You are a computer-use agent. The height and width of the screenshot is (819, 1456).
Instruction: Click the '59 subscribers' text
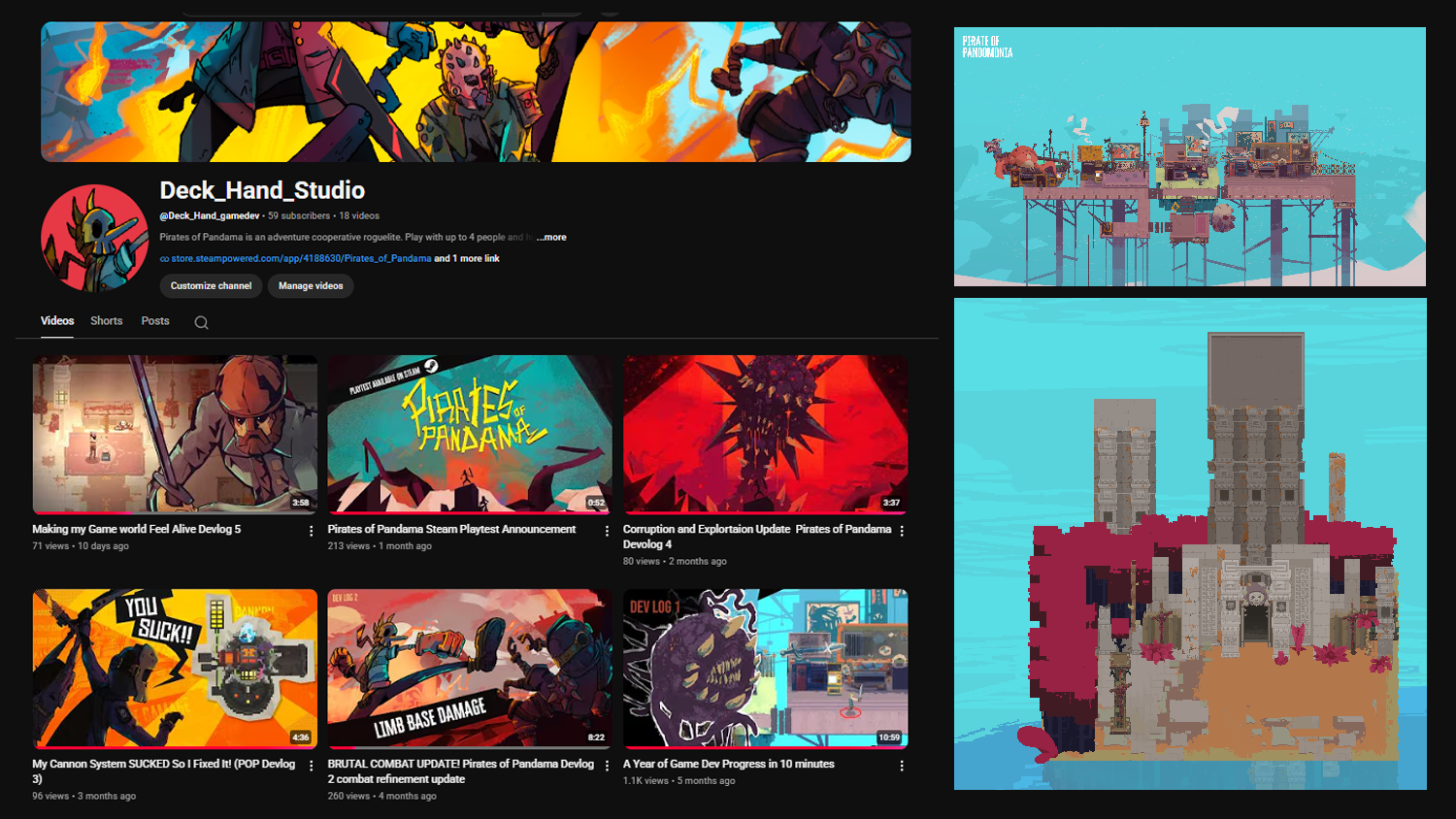(299, 216)
